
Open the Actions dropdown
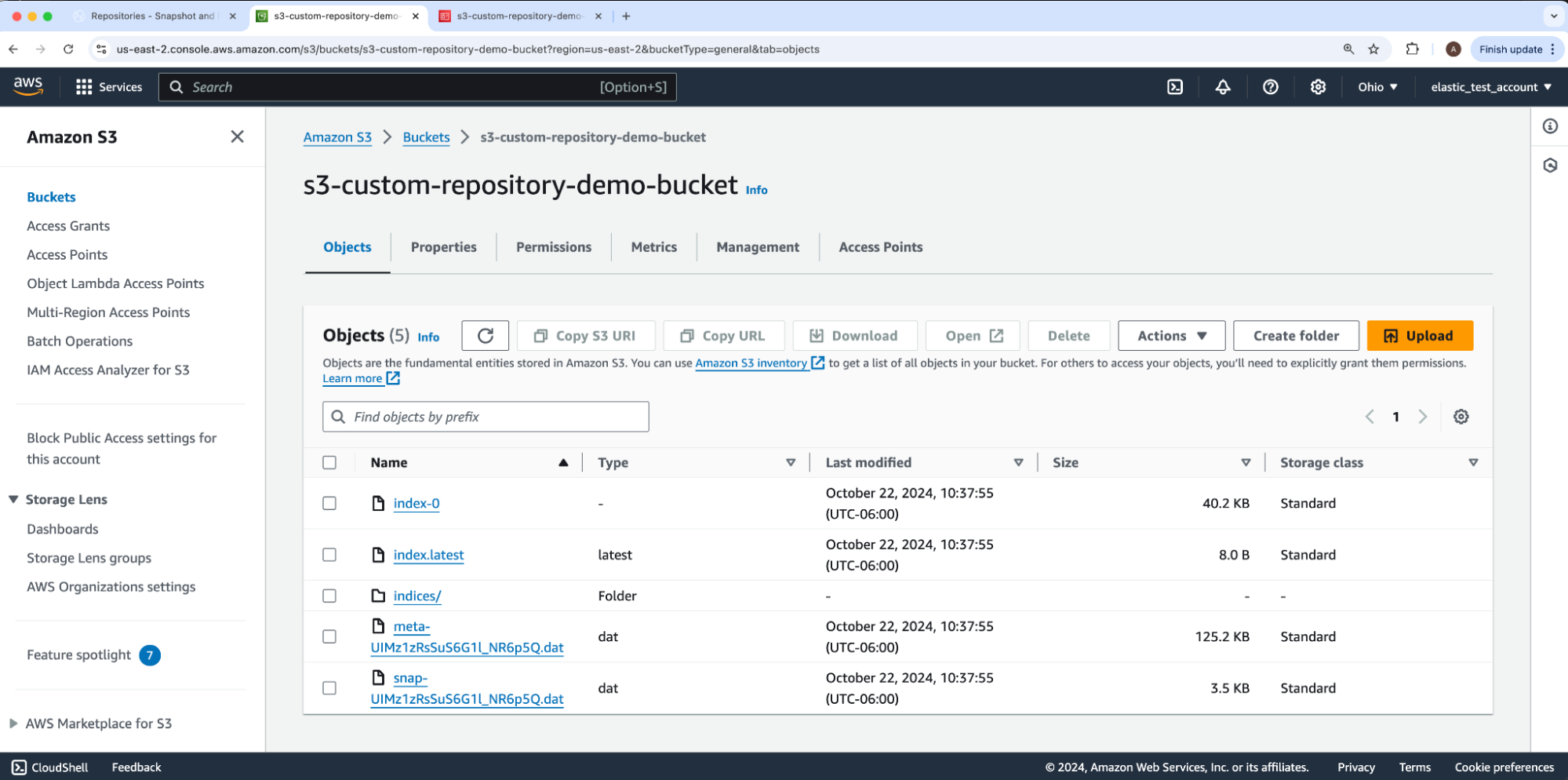(1172, 336)
